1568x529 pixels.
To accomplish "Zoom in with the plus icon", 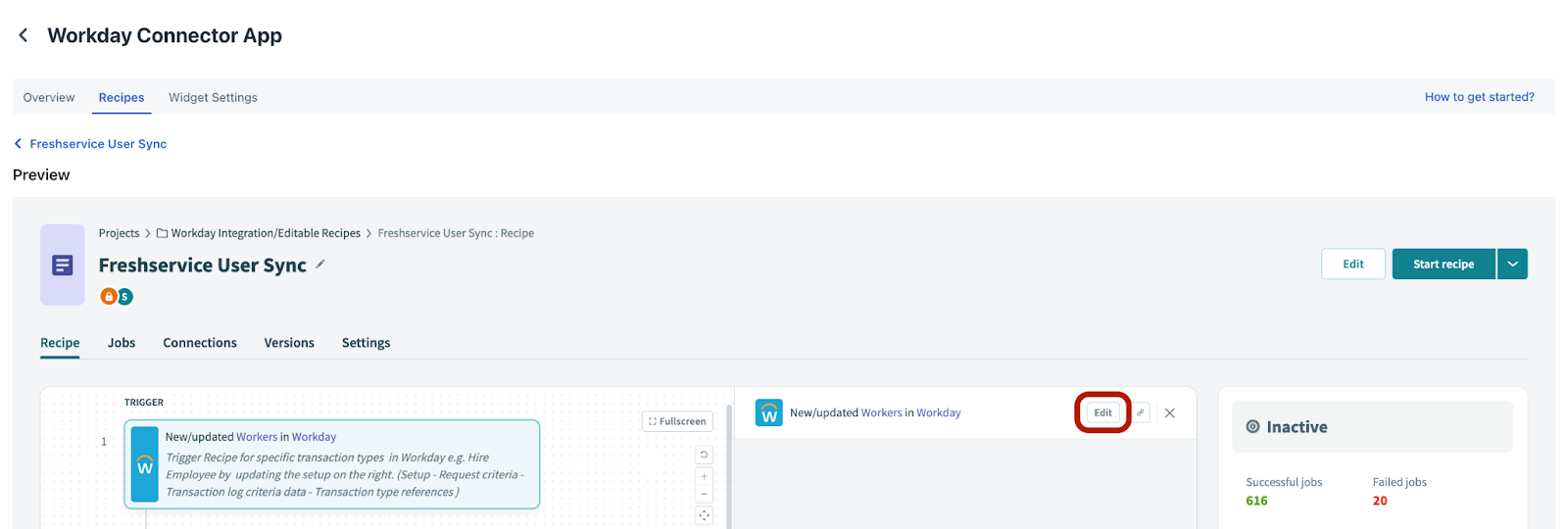I will click(704, 476).
